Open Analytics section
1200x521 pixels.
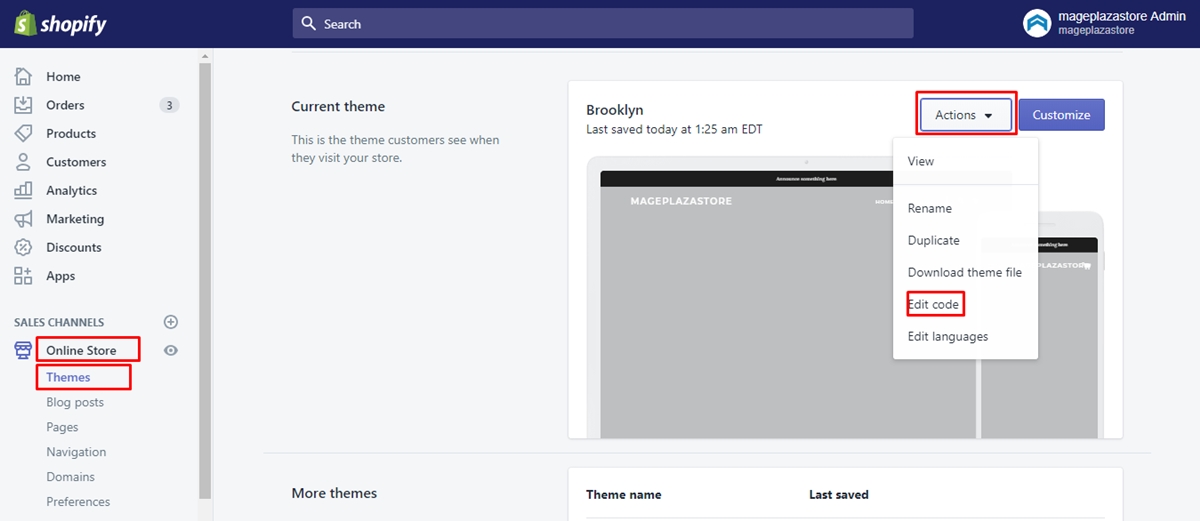[72, 191]
